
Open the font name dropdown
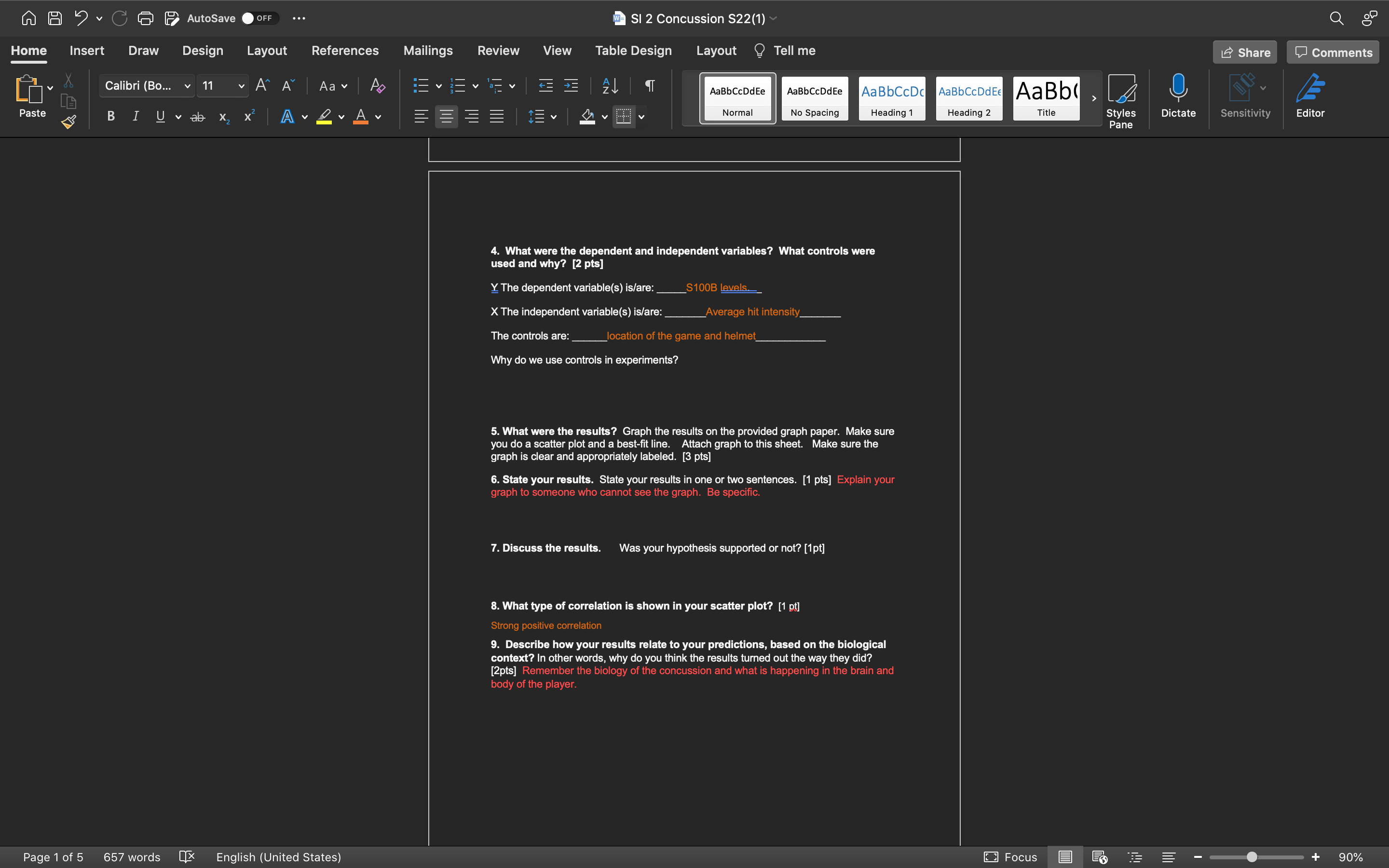[187, 86]
